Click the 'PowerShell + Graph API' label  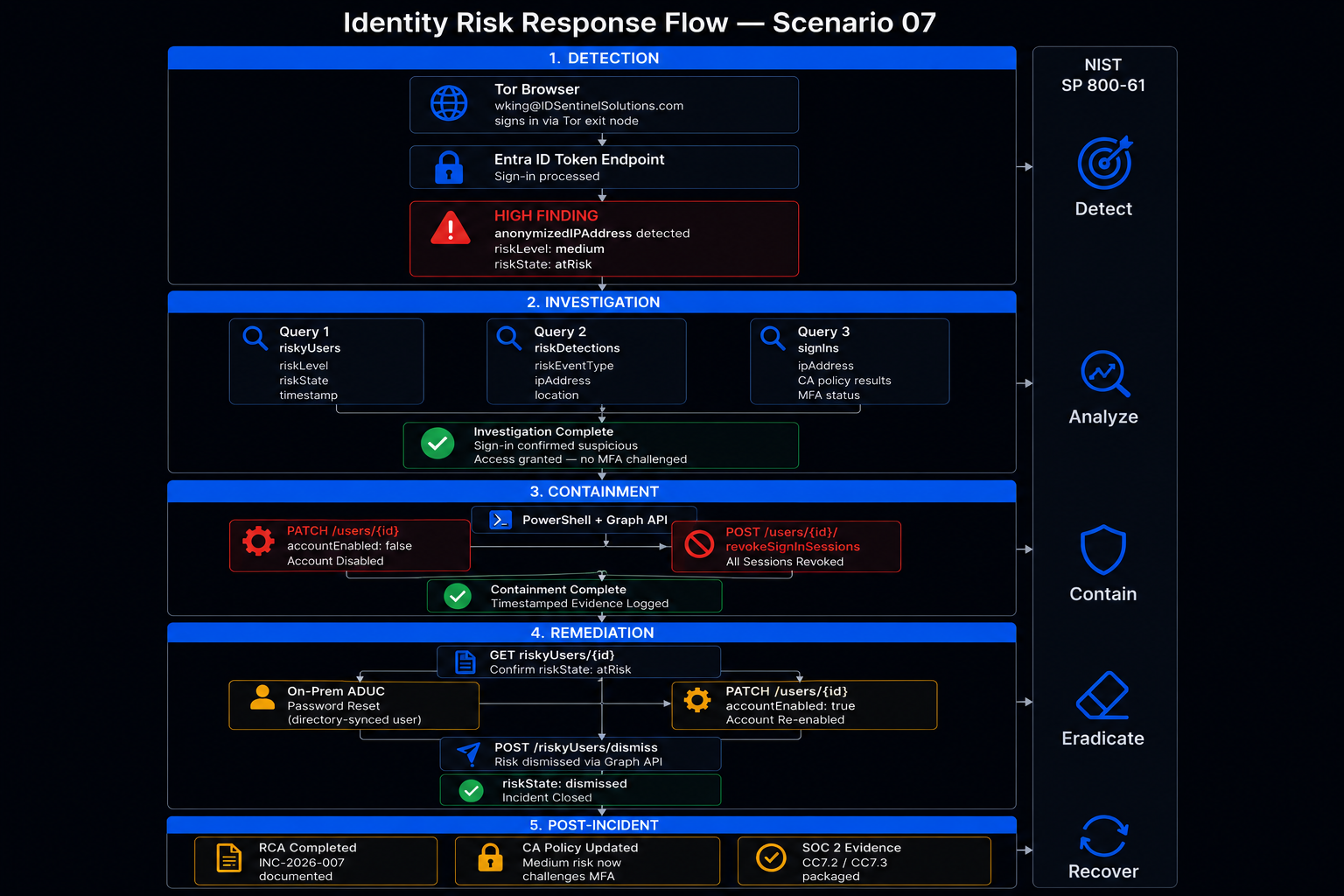(595, 520)
